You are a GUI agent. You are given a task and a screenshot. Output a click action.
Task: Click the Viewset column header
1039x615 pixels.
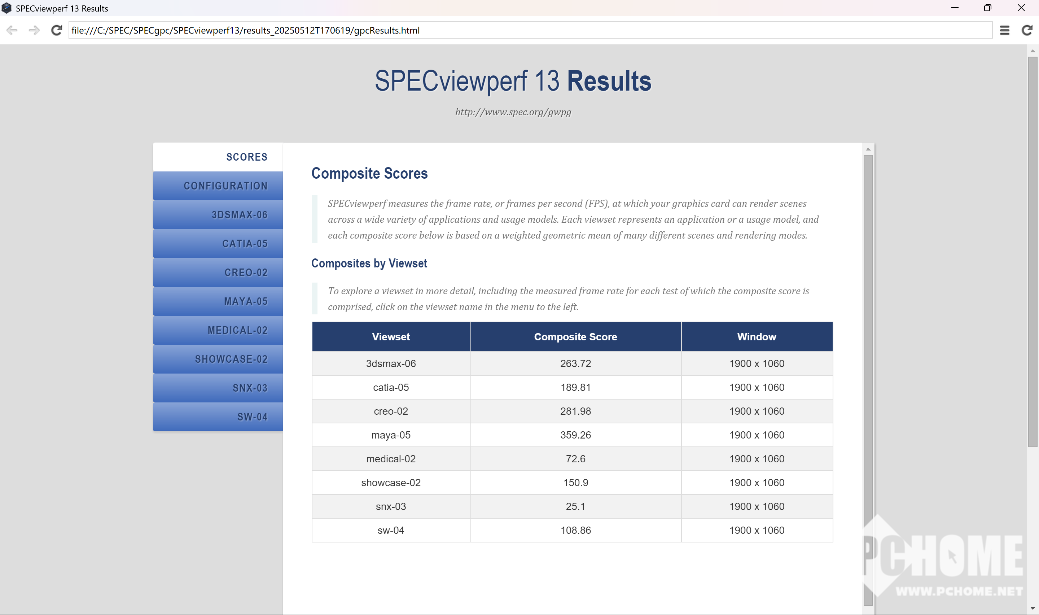click(391, 337)
